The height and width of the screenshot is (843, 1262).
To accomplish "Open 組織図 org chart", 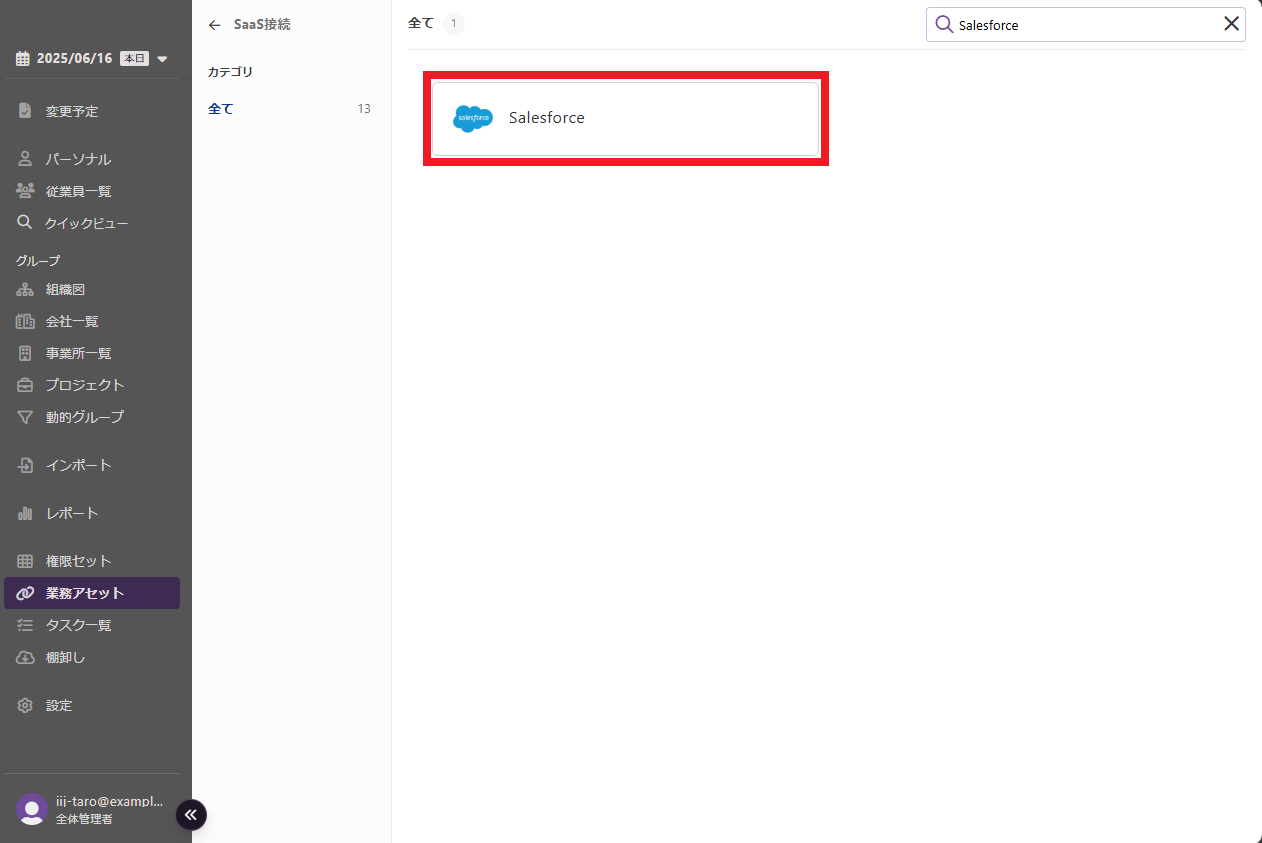I will (x=65, y=289).
